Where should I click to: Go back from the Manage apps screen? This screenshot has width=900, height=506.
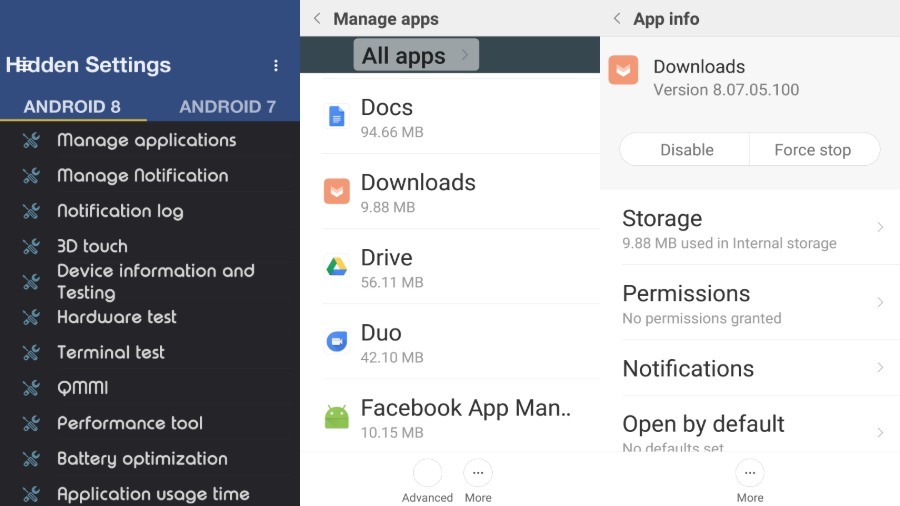(317, 19)
